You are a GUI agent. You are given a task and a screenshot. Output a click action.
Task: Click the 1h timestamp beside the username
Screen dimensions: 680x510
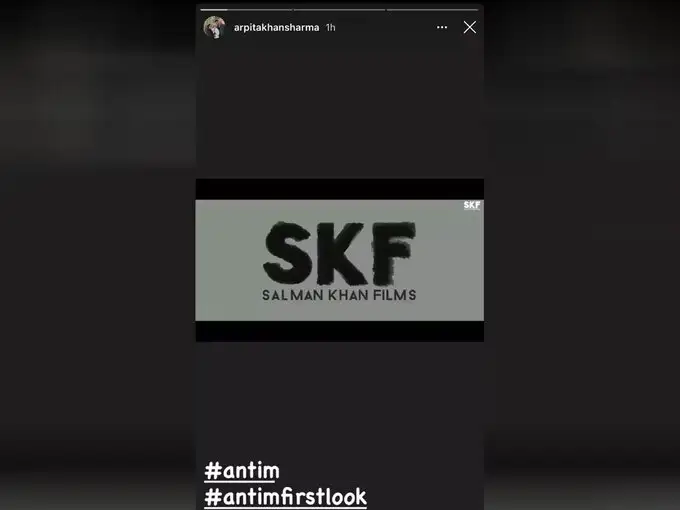click(x=330, y=28)
